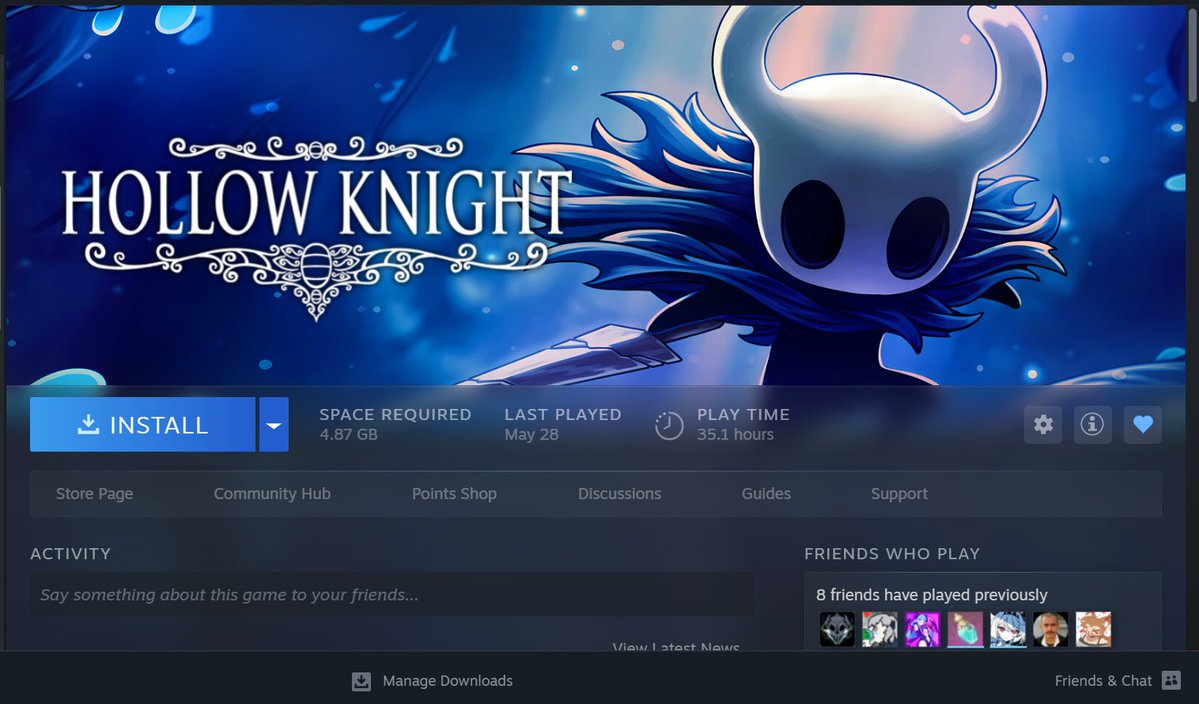The height and width of the screenshot is (704, 1199).
Task: Open the Community Hub
Action: pyautogui.click(x=272, y=494)
